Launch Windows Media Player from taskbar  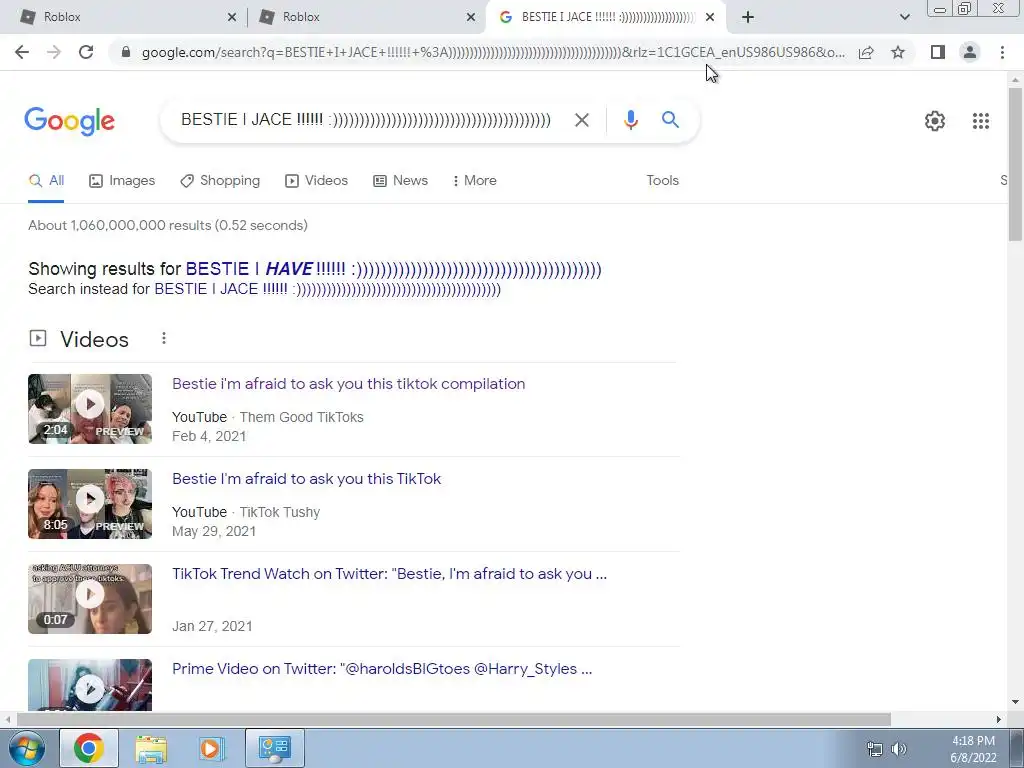tap(210, 748)
